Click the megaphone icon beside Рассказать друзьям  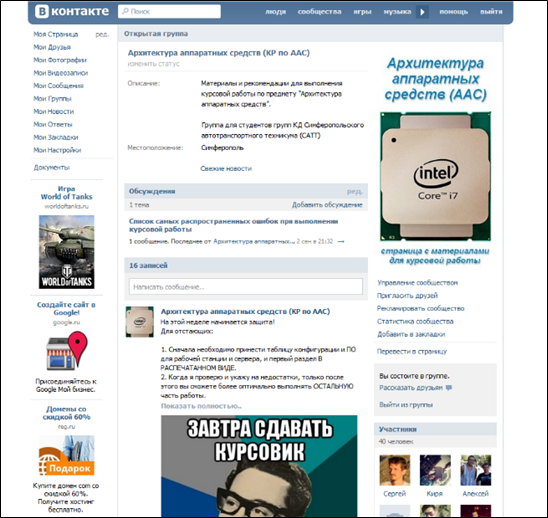449,388
